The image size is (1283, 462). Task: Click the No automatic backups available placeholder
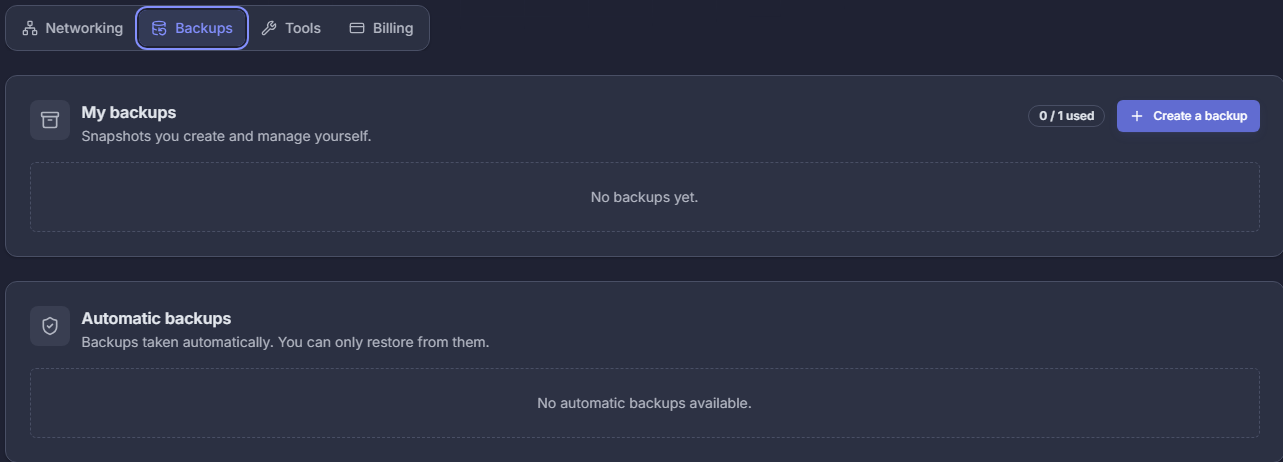(644, 403)
